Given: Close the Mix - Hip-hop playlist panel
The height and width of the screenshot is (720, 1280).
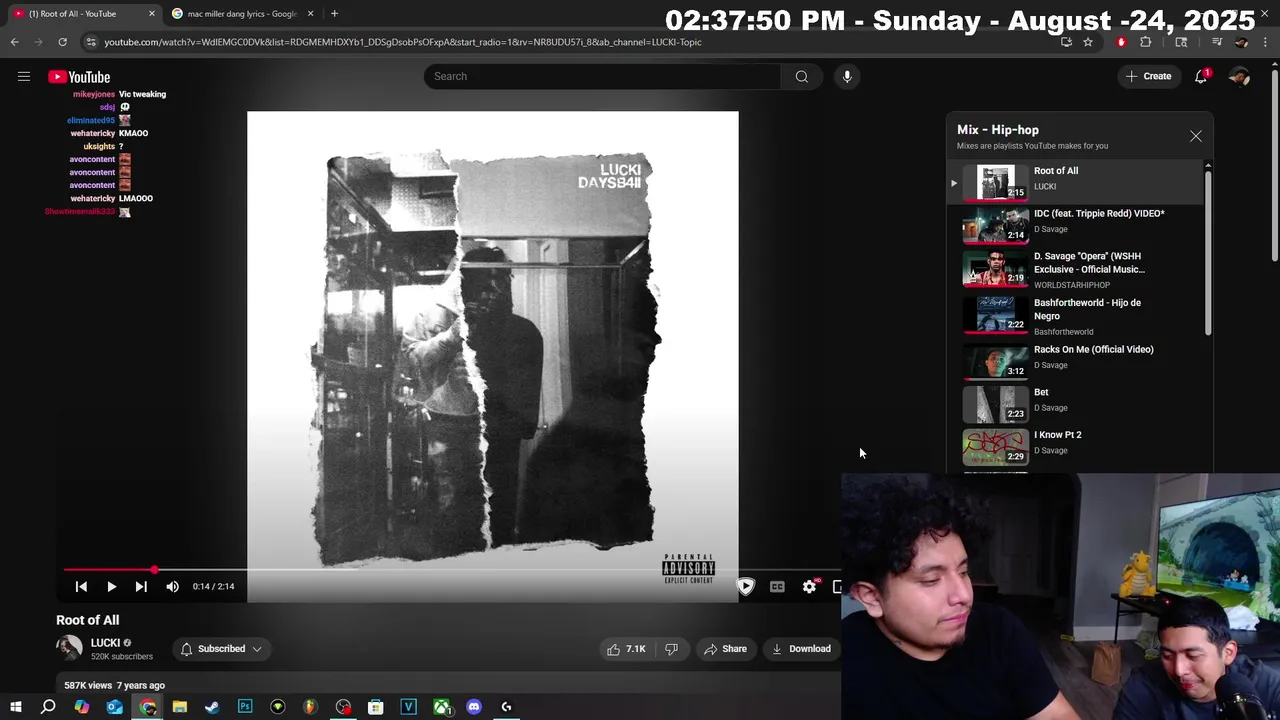Looking at the screenshot, I should click(1195, 136).
